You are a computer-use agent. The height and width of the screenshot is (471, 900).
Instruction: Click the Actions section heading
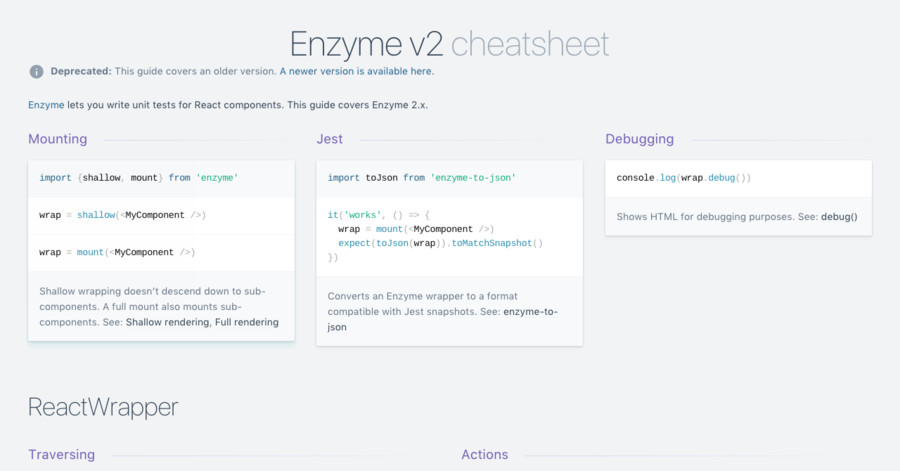click(484, 454)
